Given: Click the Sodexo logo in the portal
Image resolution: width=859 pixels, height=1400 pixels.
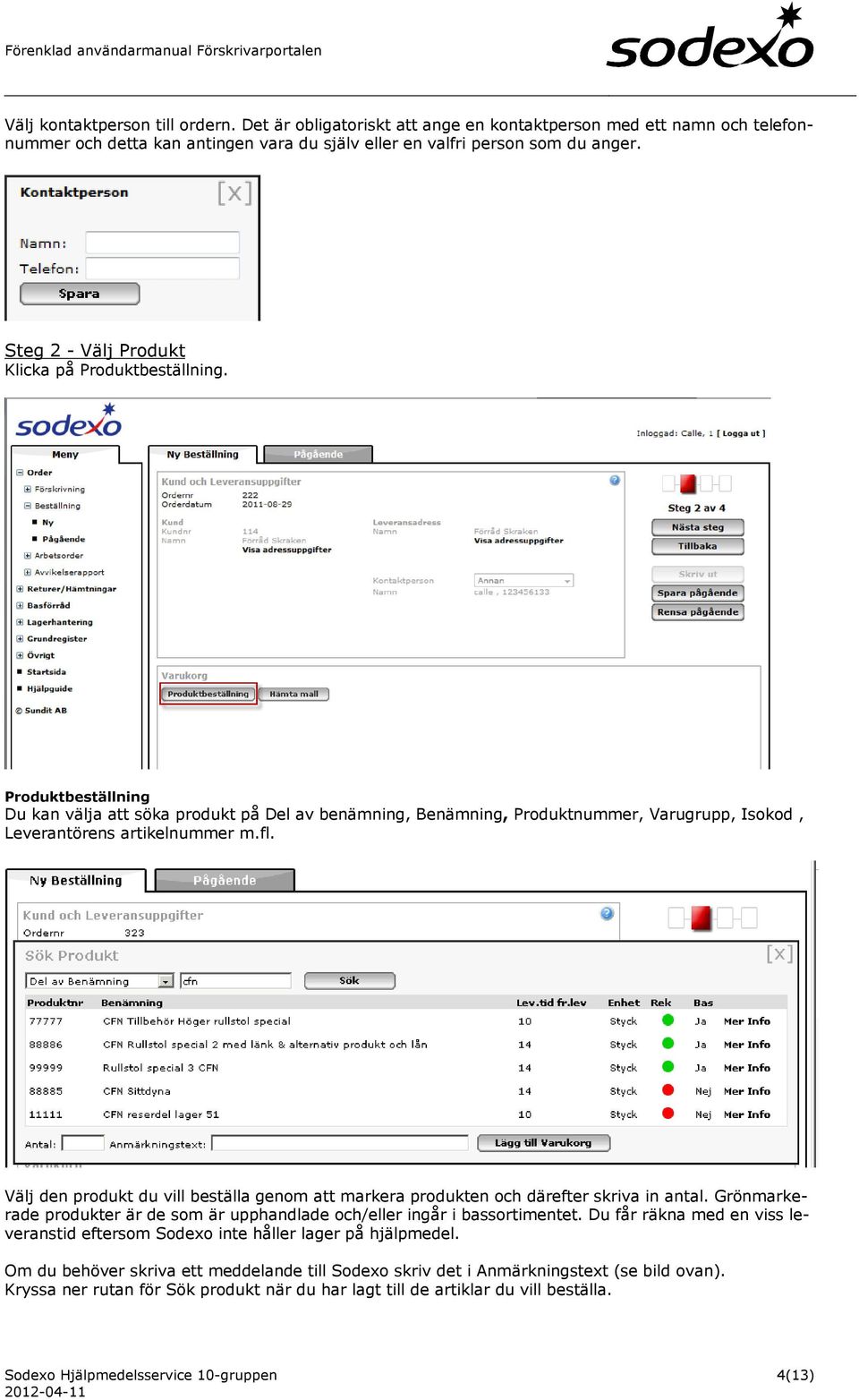Looking at the screenshot, I should [x=69, y=421].
